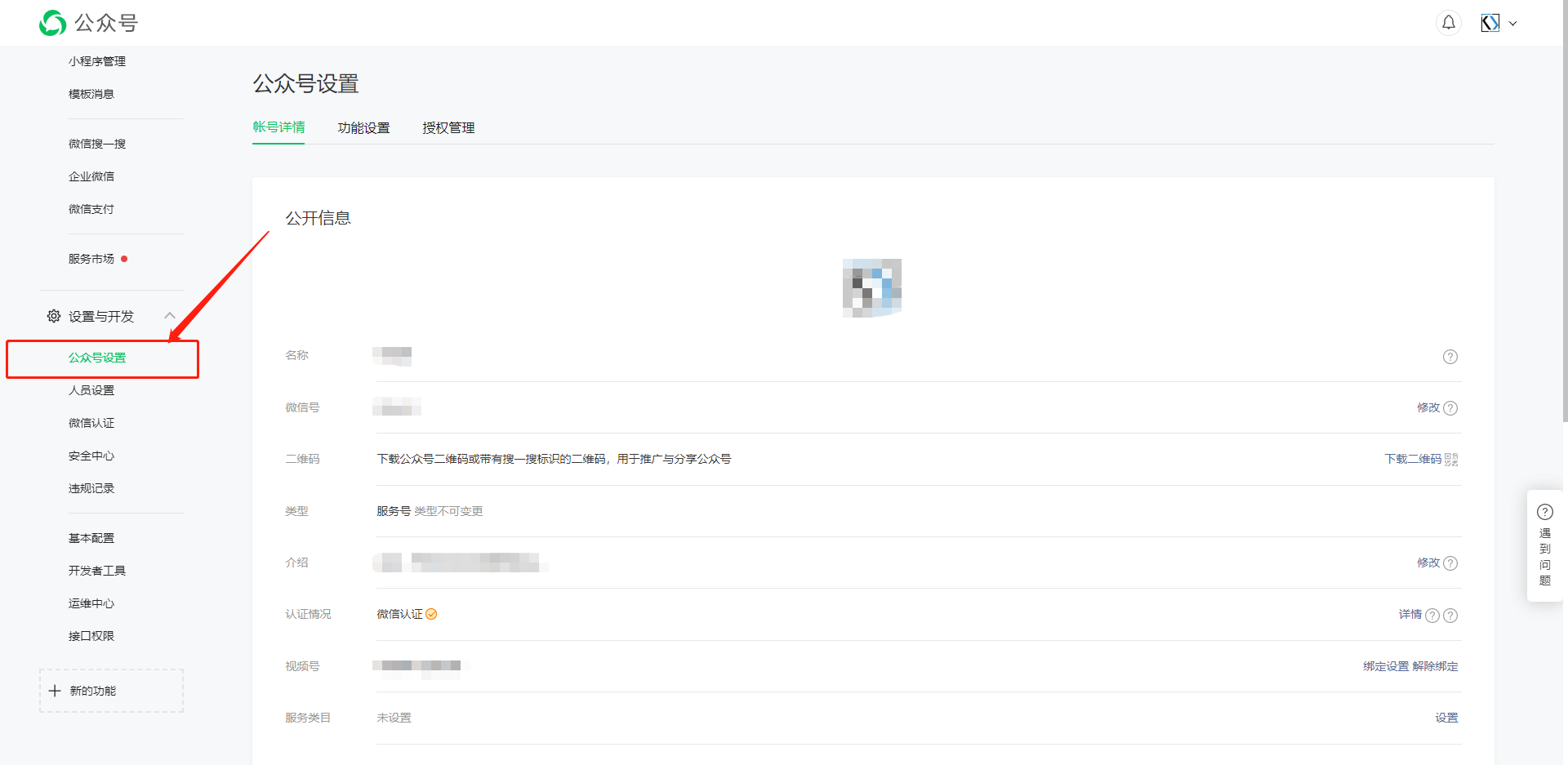Screen dimensions: 1568x765
Task: Click the 类型不可变更 text
Action: (x=448, y=511)
